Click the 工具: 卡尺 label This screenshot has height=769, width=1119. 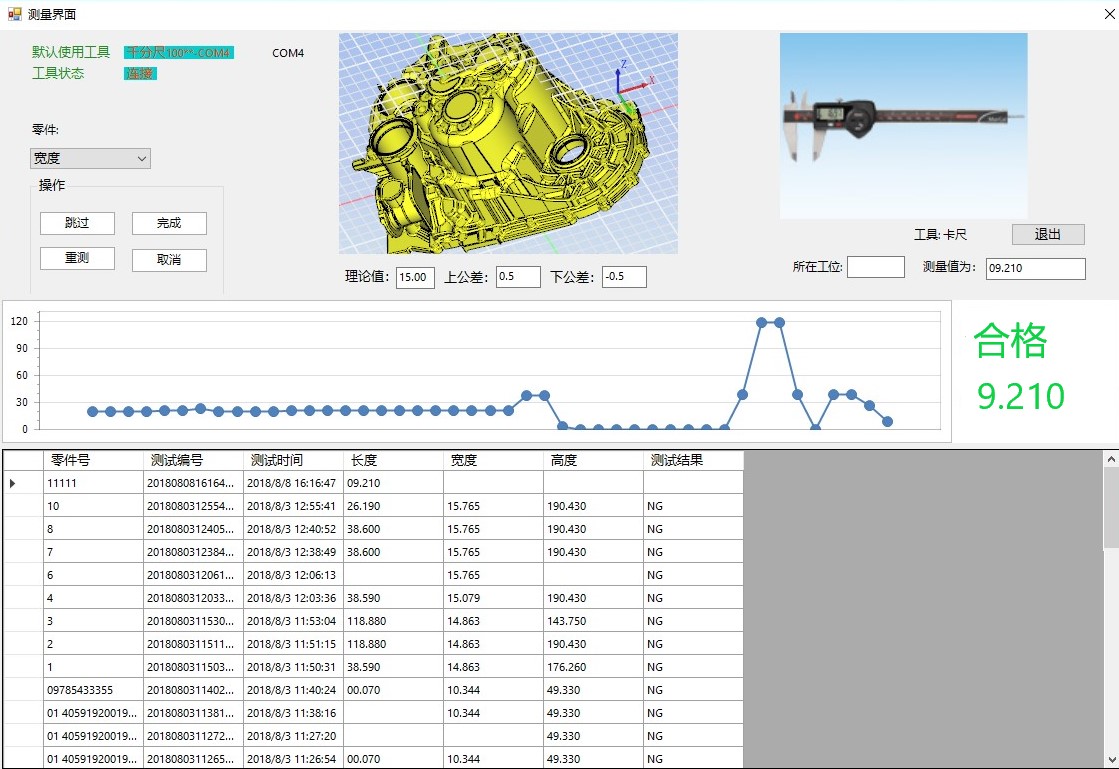(x=941, y=235)
